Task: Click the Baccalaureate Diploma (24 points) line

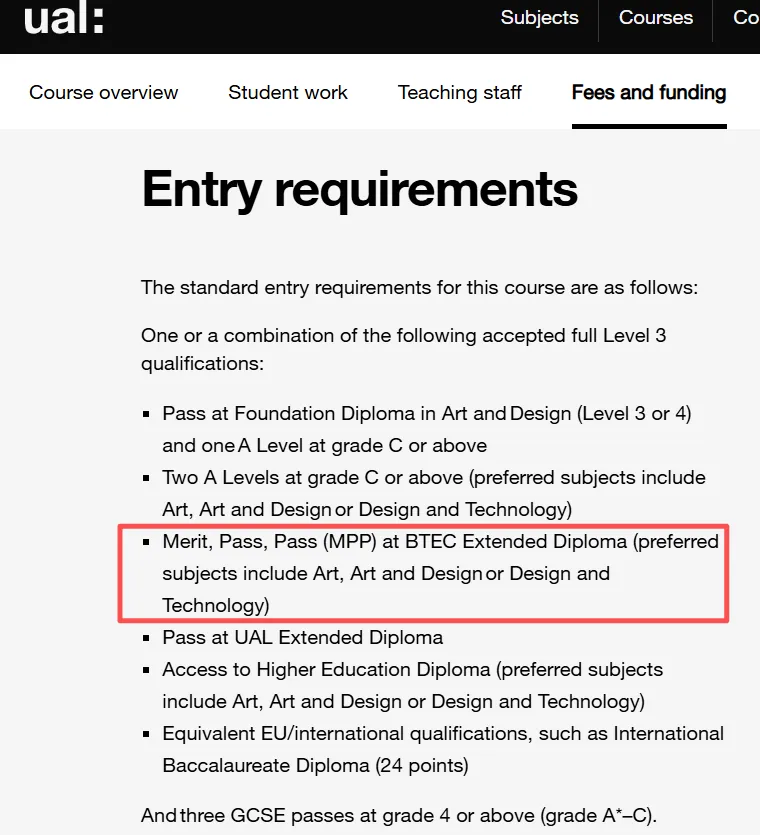Action: coord(315,765)
